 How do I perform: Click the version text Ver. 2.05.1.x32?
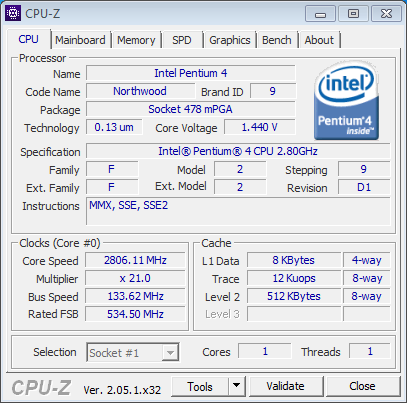point(122,390)
